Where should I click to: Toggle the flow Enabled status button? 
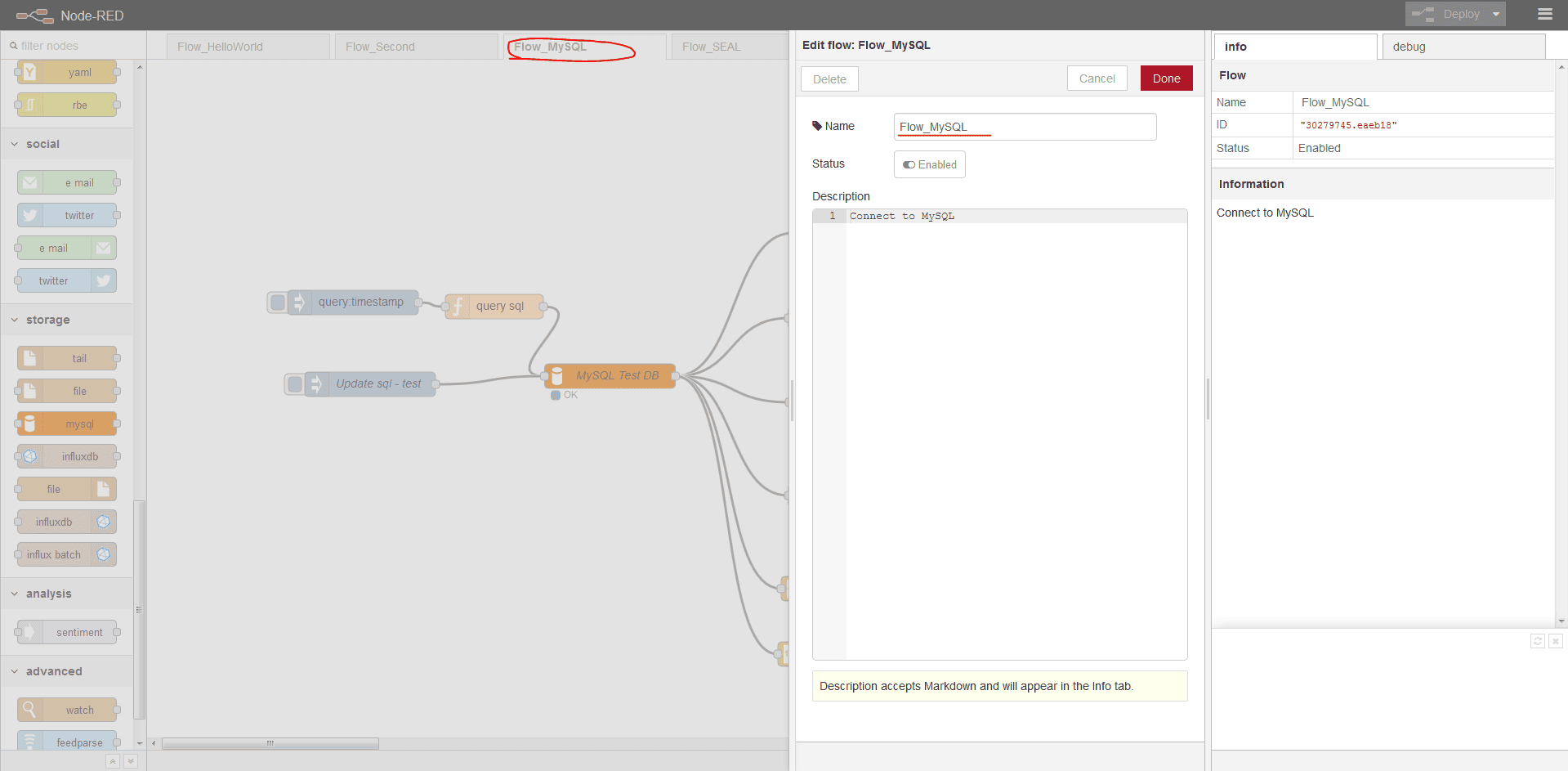coord(929,164)
